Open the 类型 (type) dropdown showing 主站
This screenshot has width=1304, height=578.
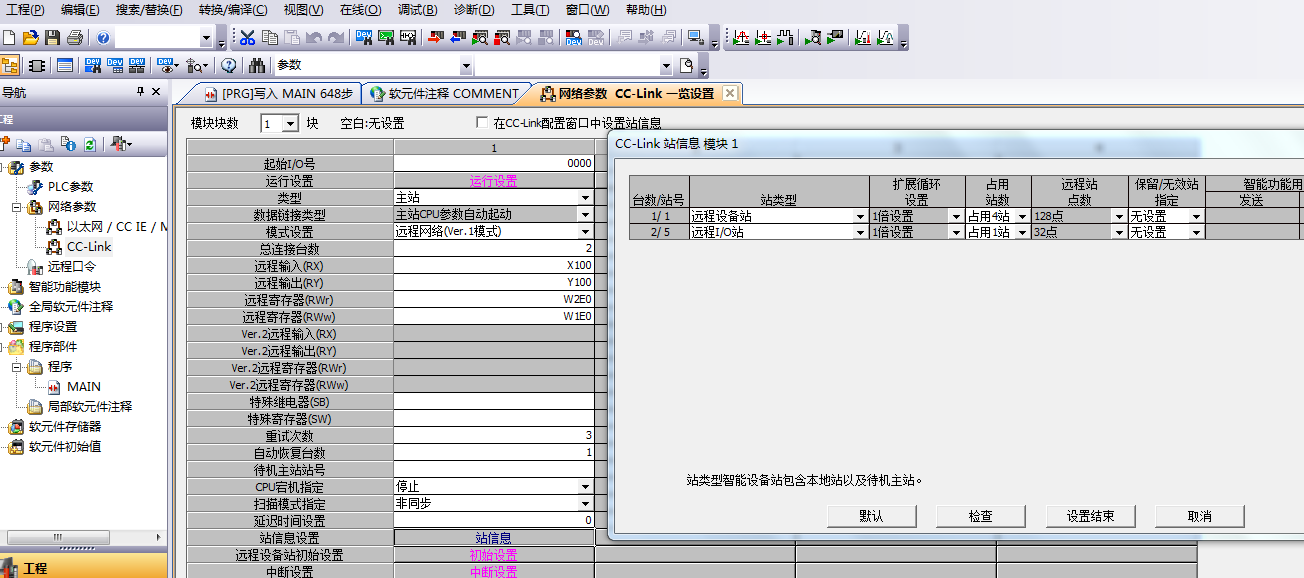(585, 198)
